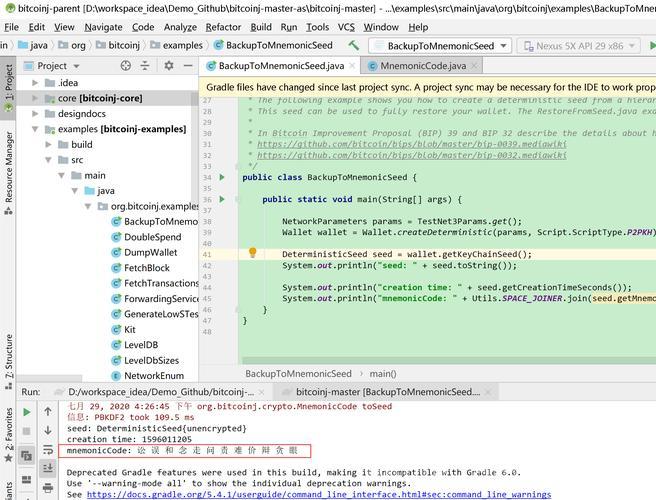656x500 pixels.
Task: Click up arrow in Run console toolbar
Action: click(48, 412)
